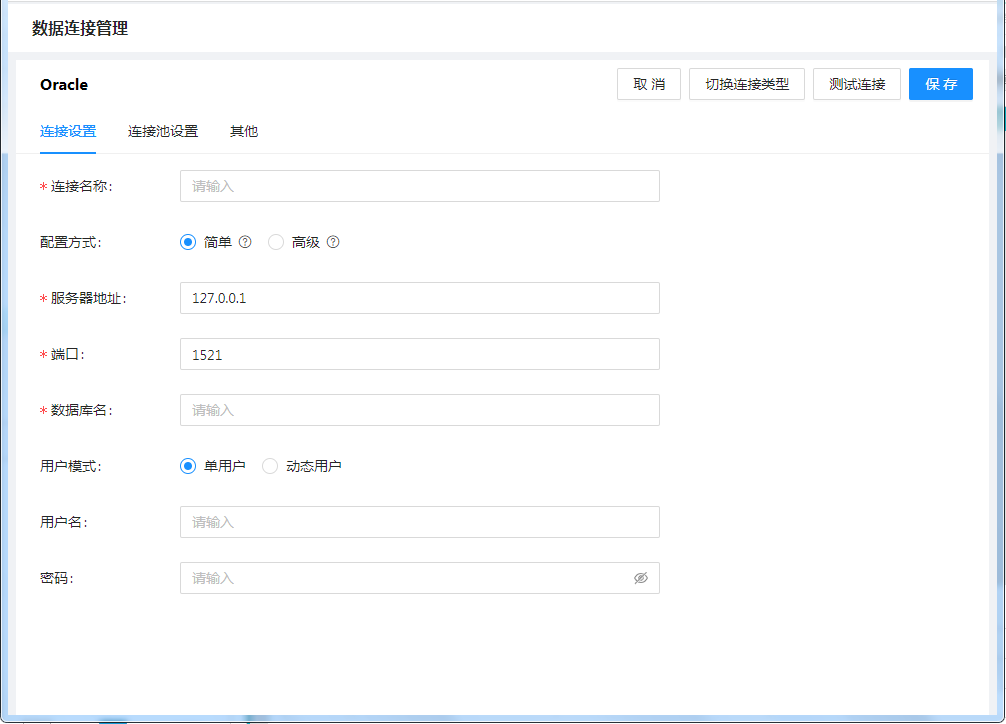Select the 简单 configuration radio button
The height and width of the screenshot is (724, 1006).
(188, 242)
